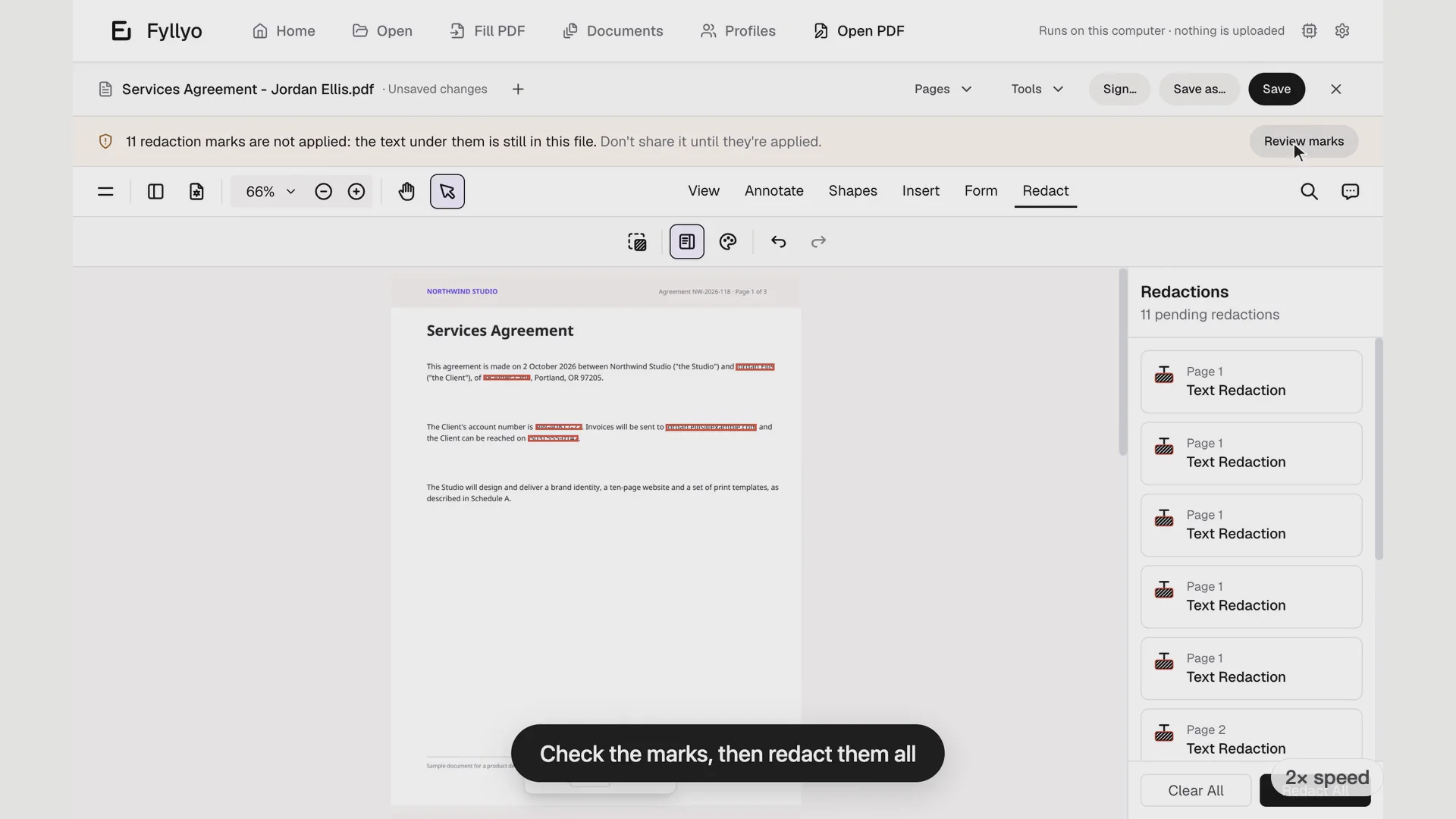Click the shield warning icon in banner
1456x819 pixels.
(105, 142)
